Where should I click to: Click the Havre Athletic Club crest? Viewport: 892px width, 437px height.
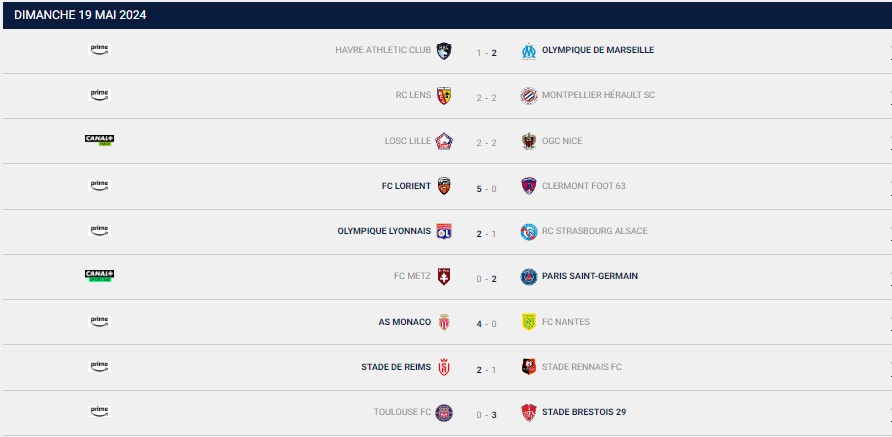444,51
